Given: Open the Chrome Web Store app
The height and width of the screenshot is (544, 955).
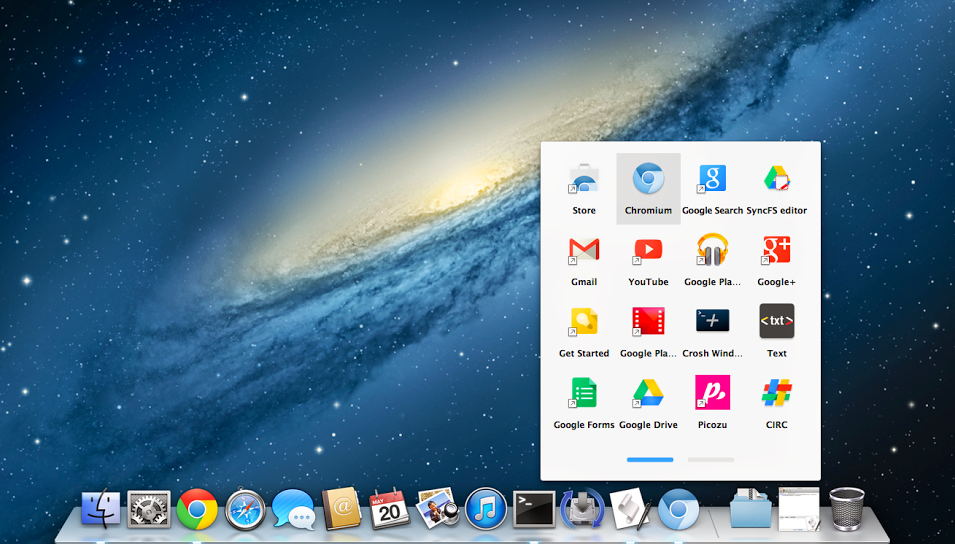Looking at the screenshot, I should pyautogui.click(x=584, y=181).
